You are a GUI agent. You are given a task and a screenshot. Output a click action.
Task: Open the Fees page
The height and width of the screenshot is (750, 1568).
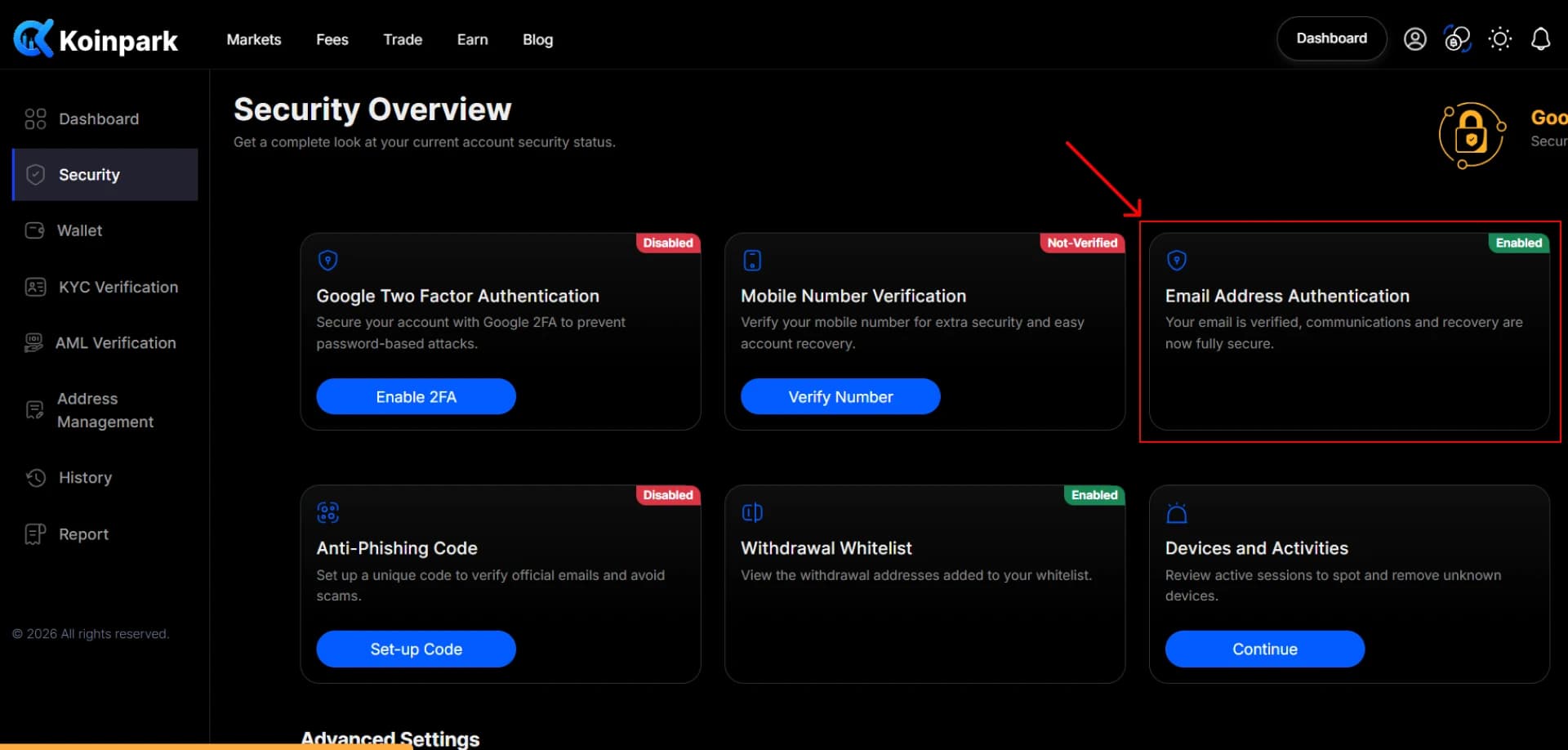pyautogui.click(x=332, y=39)
